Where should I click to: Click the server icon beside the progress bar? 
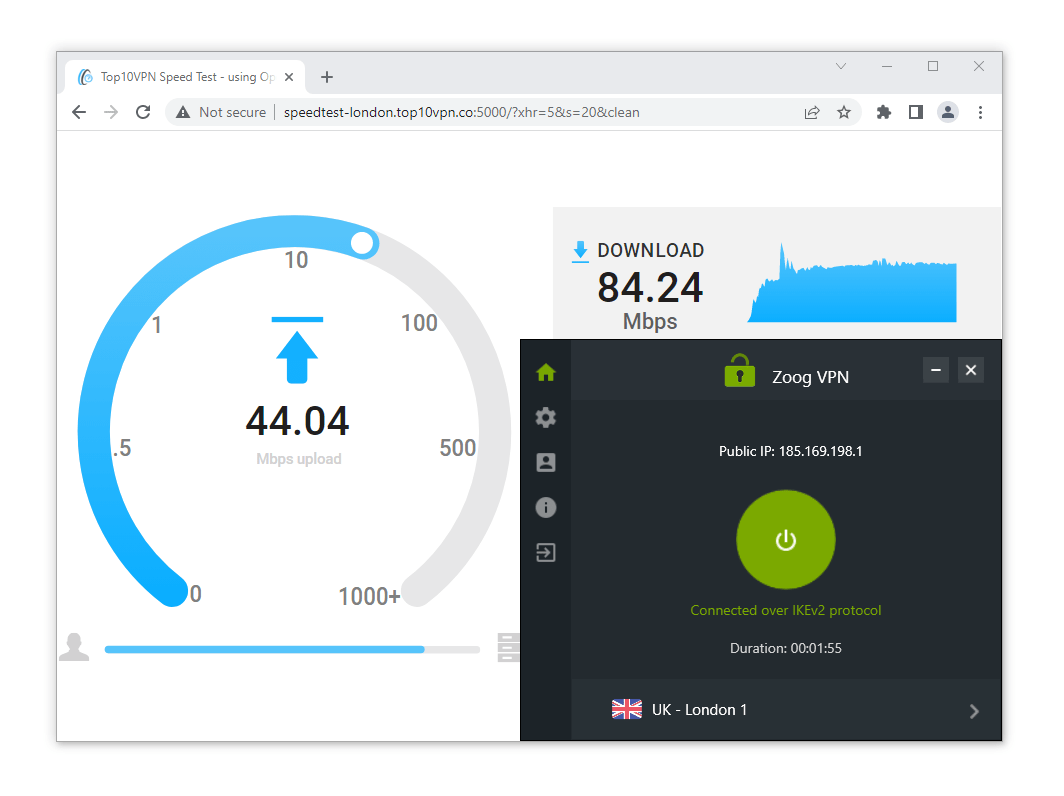point(508,648)
